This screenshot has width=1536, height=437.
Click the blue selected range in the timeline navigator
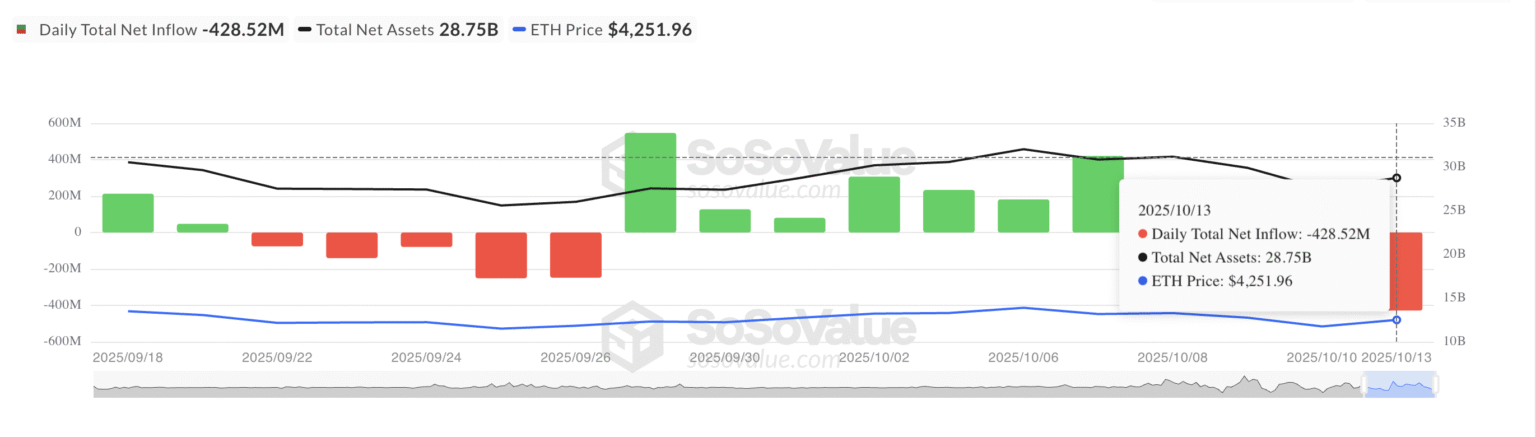click(1400, 386)
